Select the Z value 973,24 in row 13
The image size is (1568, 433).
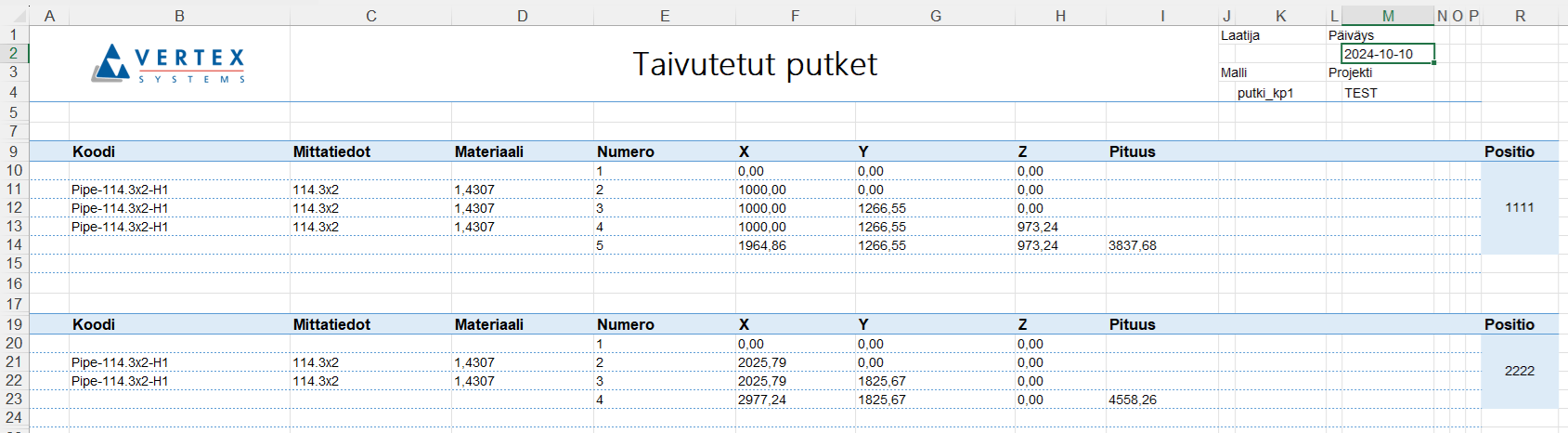click(1038, 227)
